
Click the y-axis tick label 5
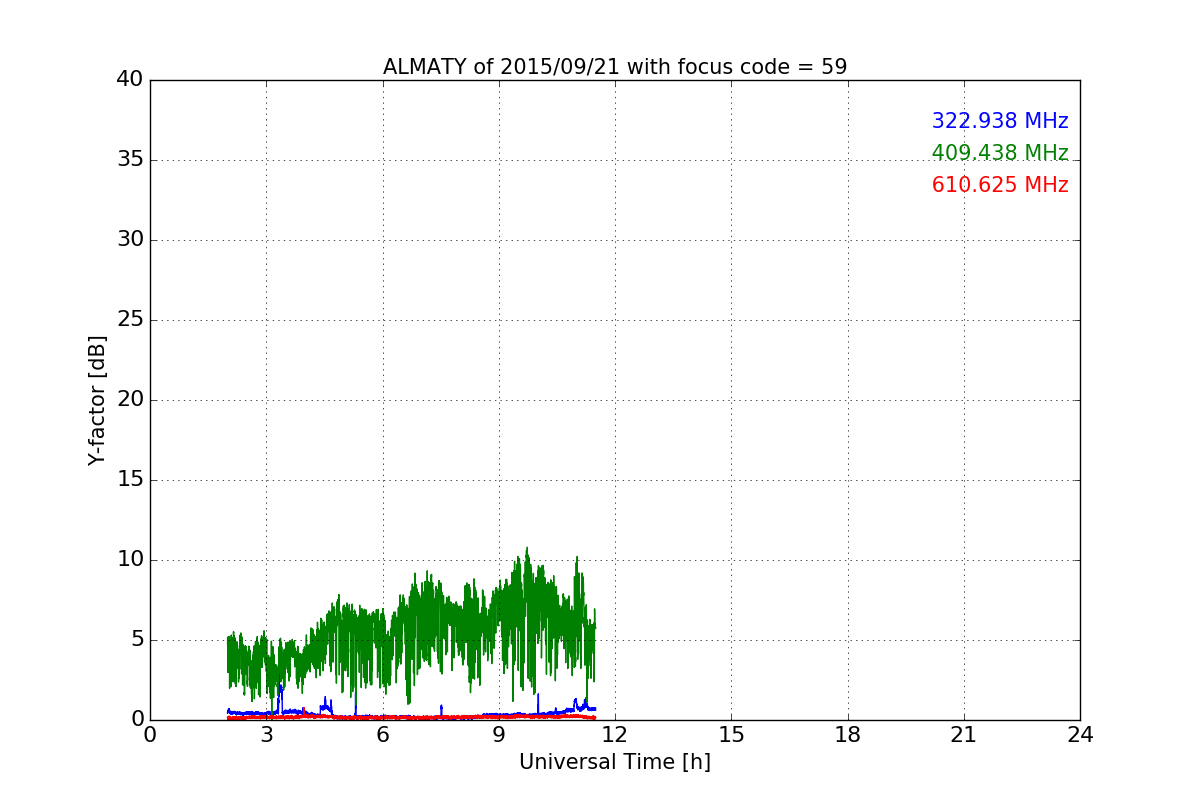tap(136, 640)
